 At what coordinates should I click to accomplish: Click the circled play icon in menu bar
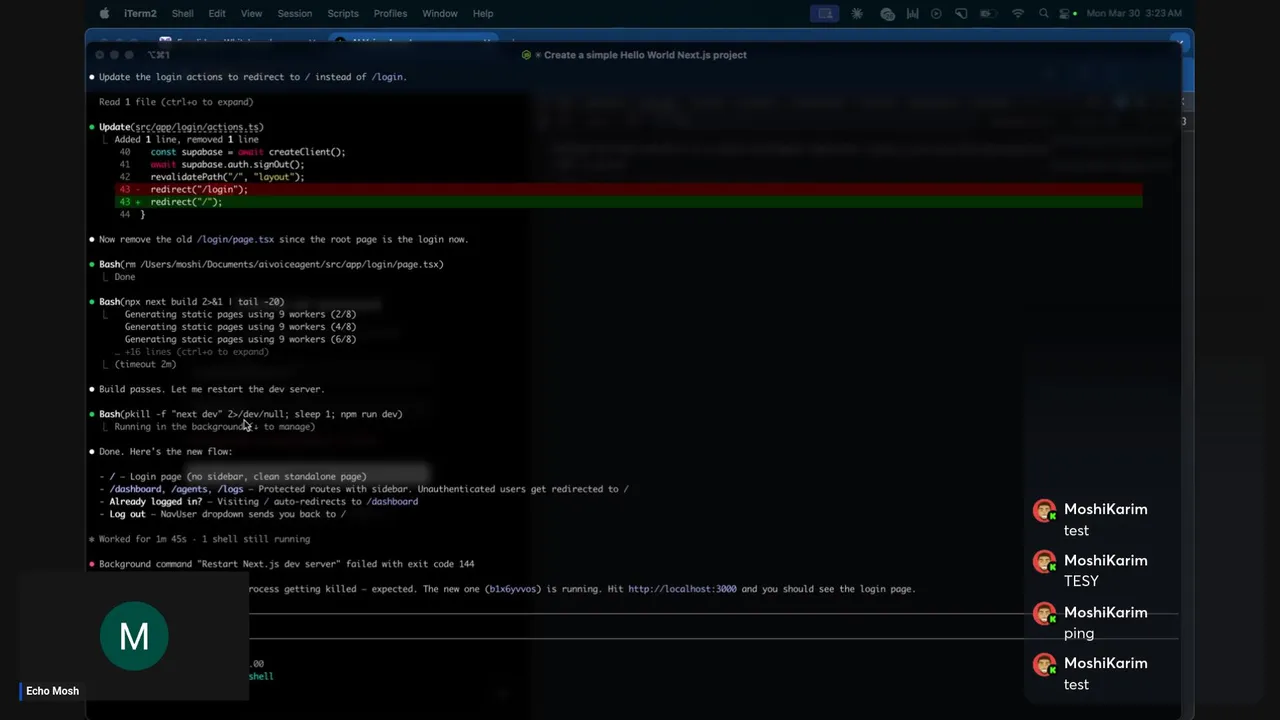click(937, 13)
